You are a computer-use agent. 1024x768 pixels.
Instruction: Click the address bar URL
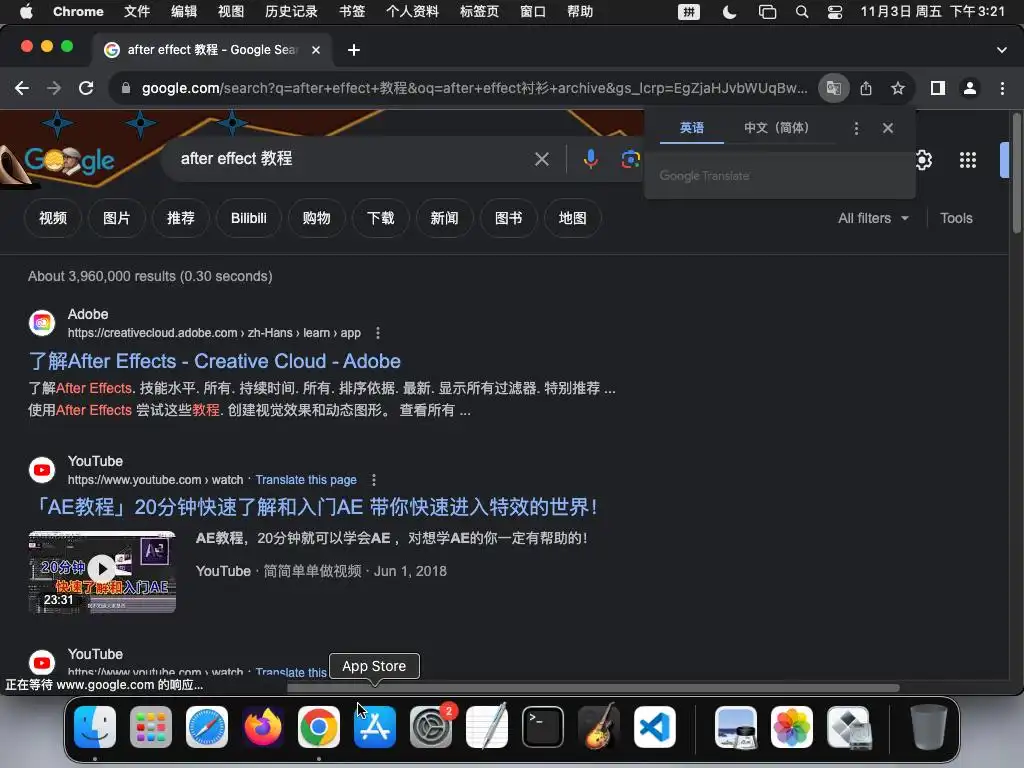tap(474, 88)
